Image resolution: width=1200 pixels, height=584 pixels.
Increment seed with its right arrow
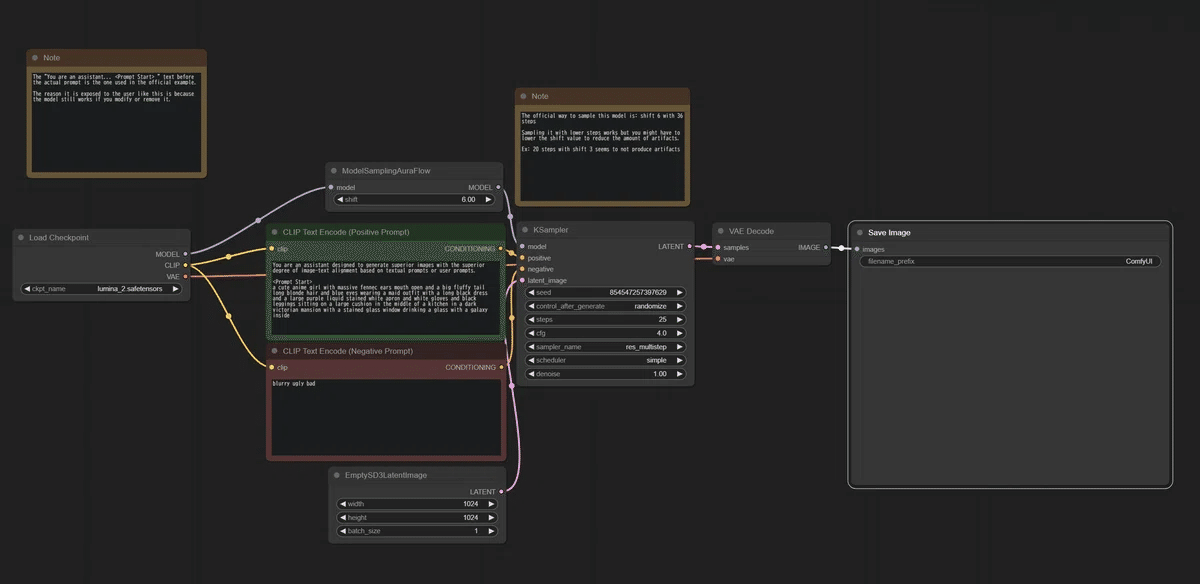pos(680,292)
